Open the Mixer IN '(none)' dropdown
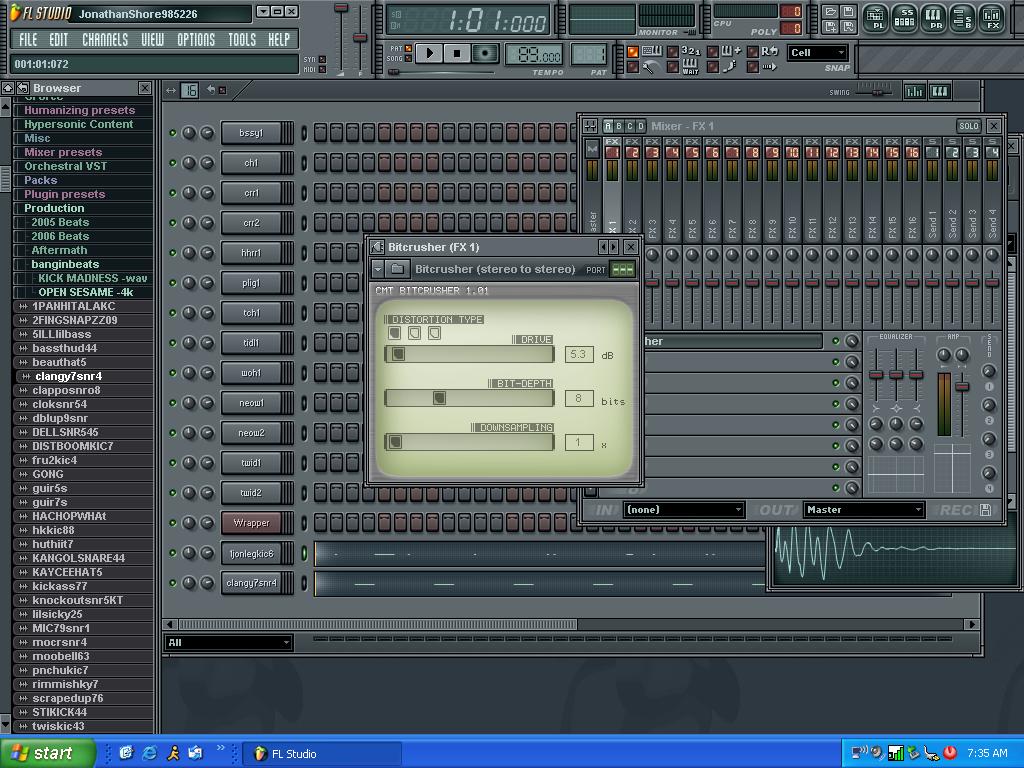The image size is (1024, 768). (684, 509)
